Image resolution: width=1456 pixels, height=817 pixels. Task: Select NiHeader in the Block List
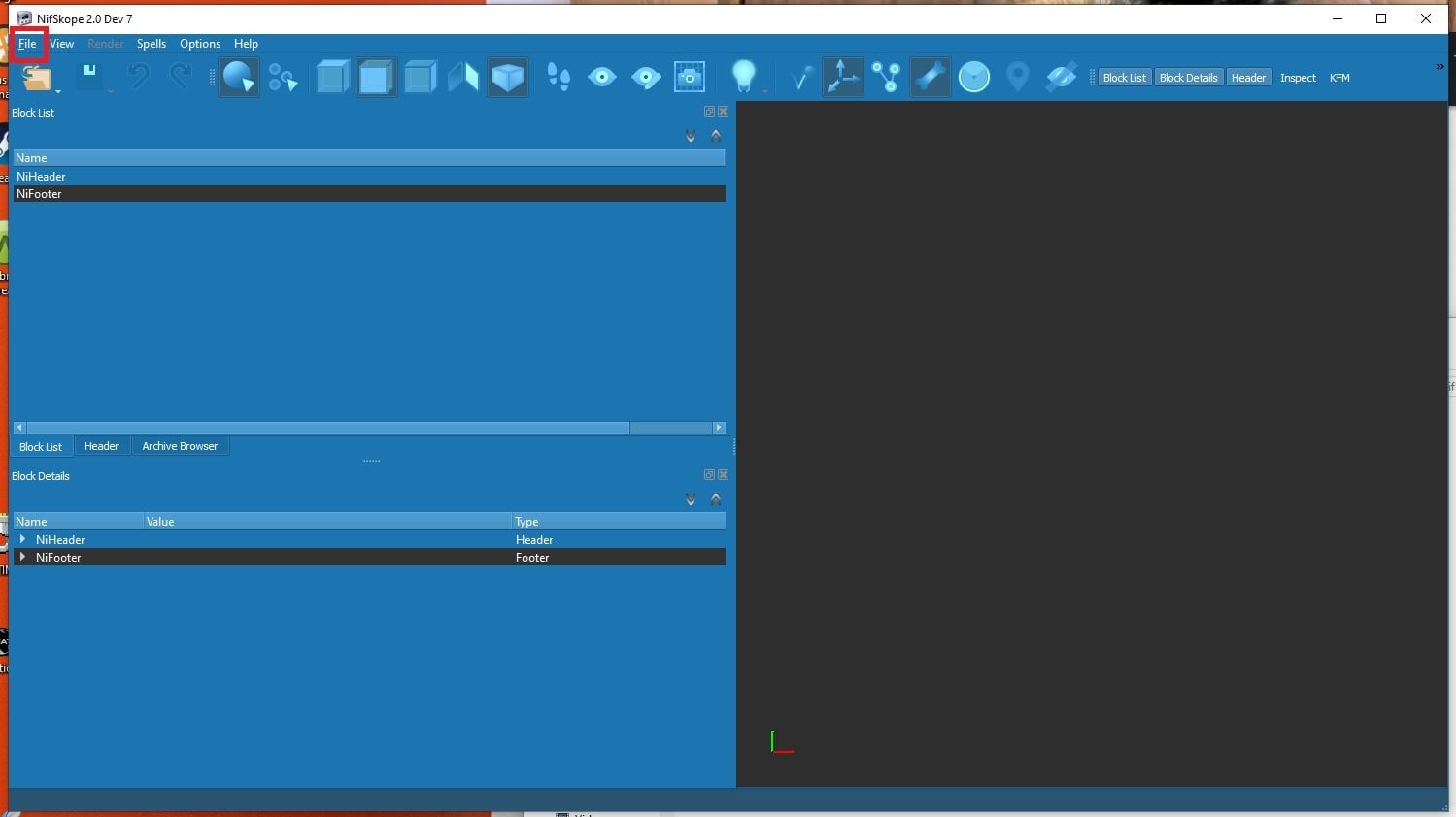[369, 177]
